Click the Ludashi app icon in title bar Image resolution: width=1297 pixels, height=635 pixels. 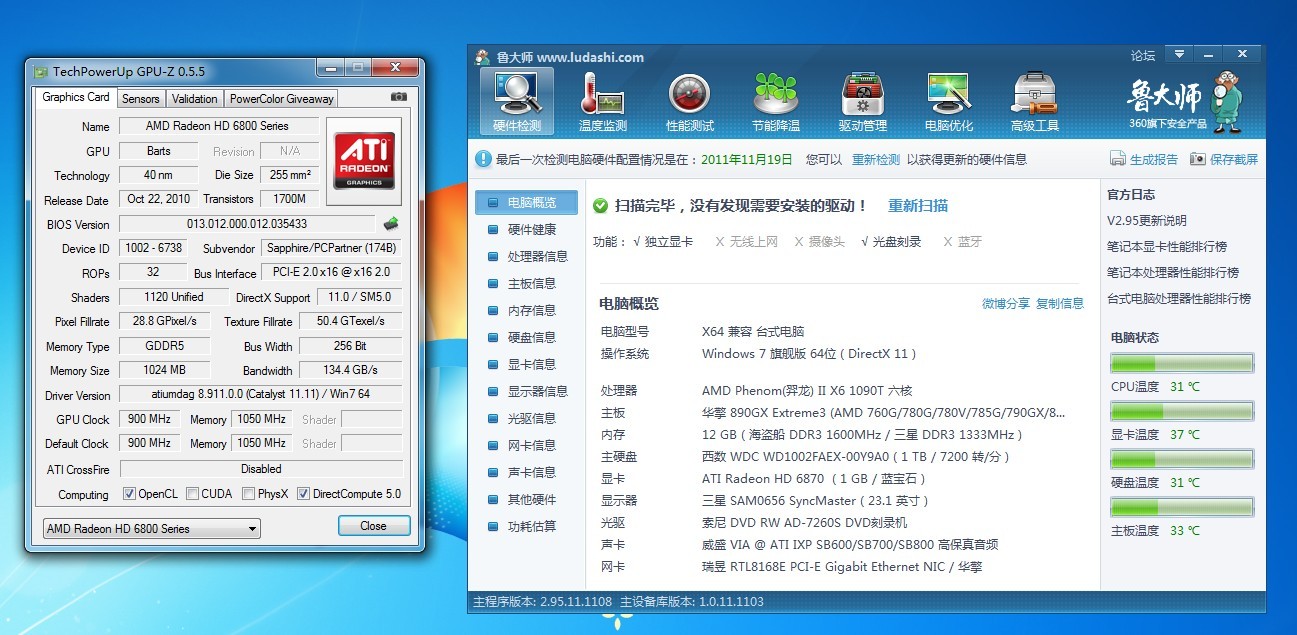click(x=482, y=57)
